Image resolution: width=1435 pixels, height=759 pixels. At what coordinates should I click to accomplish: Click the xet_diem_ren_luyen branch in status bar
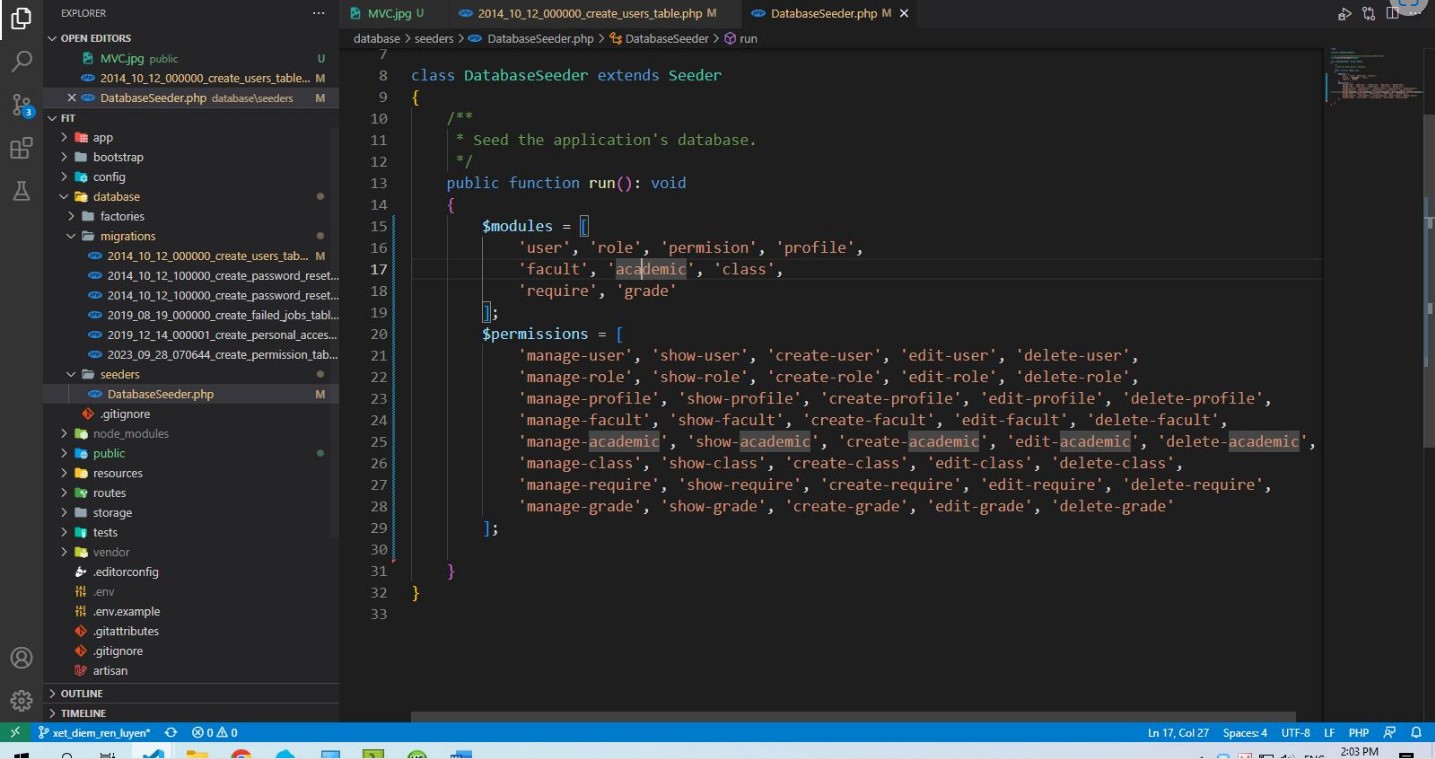pos(94,733)
